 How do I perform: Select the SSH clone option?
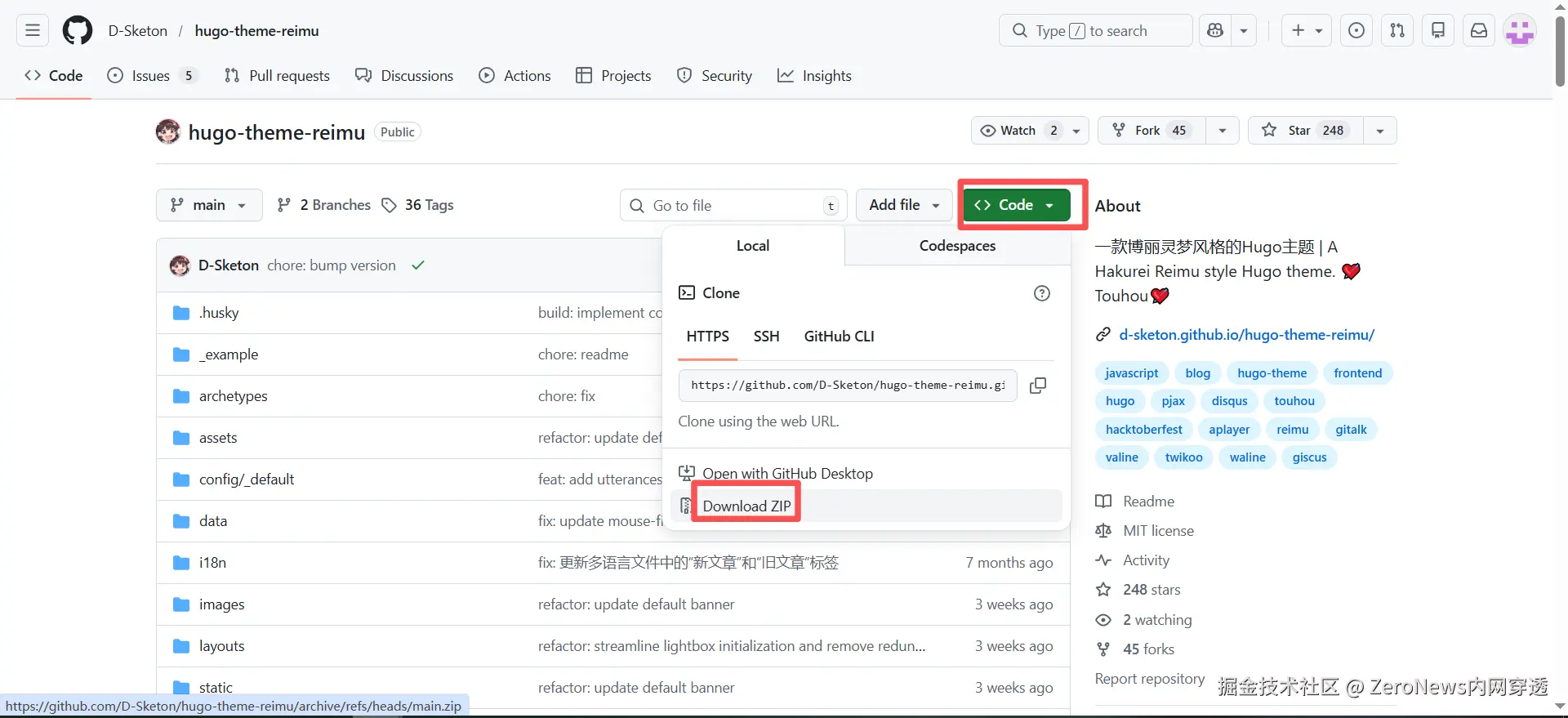(766, 337)
